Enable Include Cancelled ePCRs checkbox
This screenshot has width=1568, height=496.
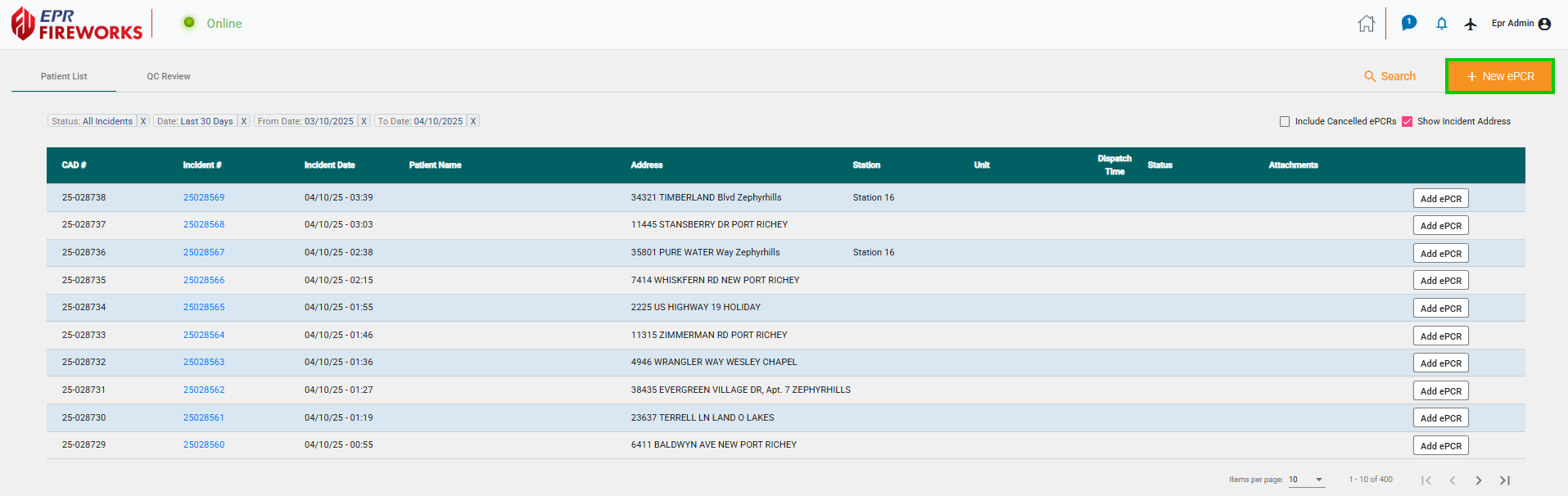pos(1285,121)
